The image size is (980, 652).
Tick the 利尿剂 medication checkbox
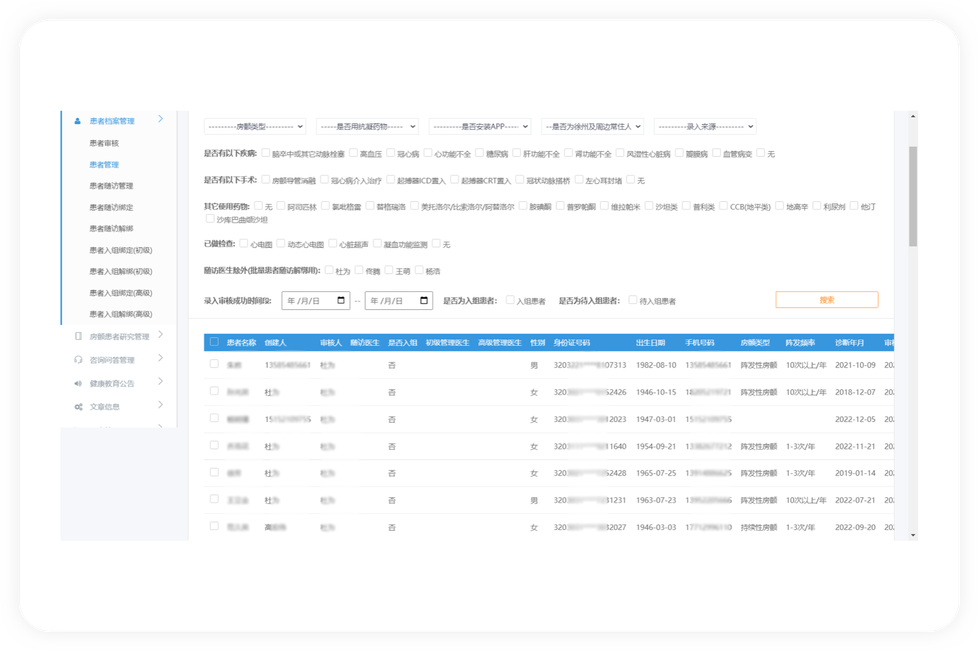pos(817,206)
